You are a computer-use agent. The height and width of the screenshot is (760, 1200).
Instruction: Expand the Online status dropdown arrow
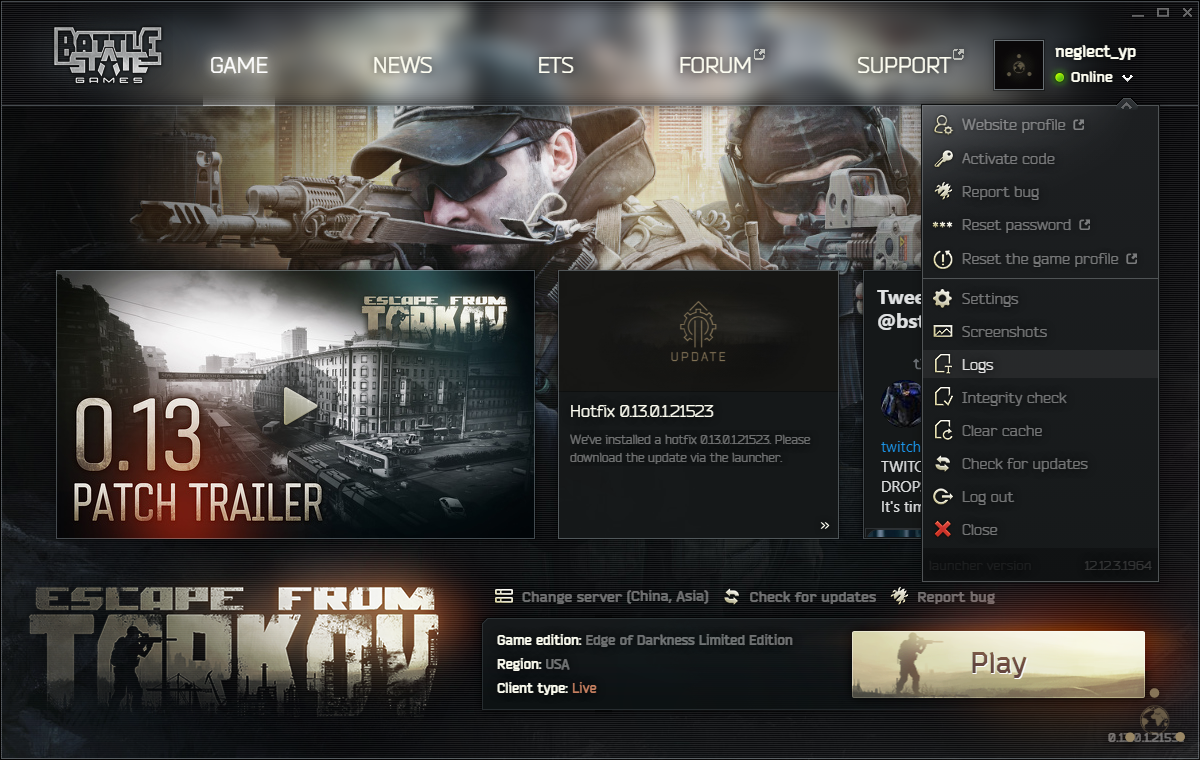pos(1127,78)
